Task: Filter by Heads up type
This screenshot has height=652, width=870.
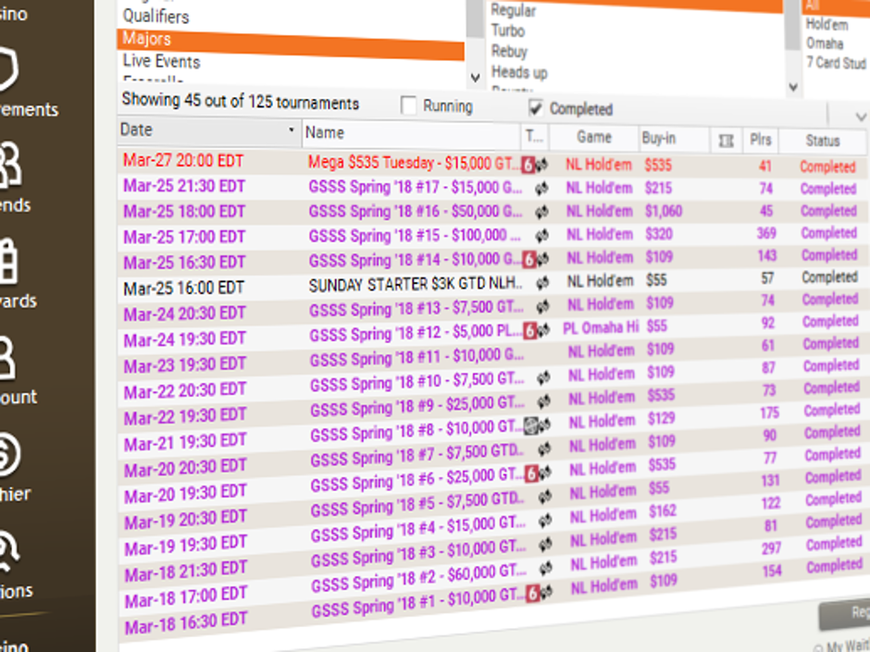Action: tap(519, 72)
